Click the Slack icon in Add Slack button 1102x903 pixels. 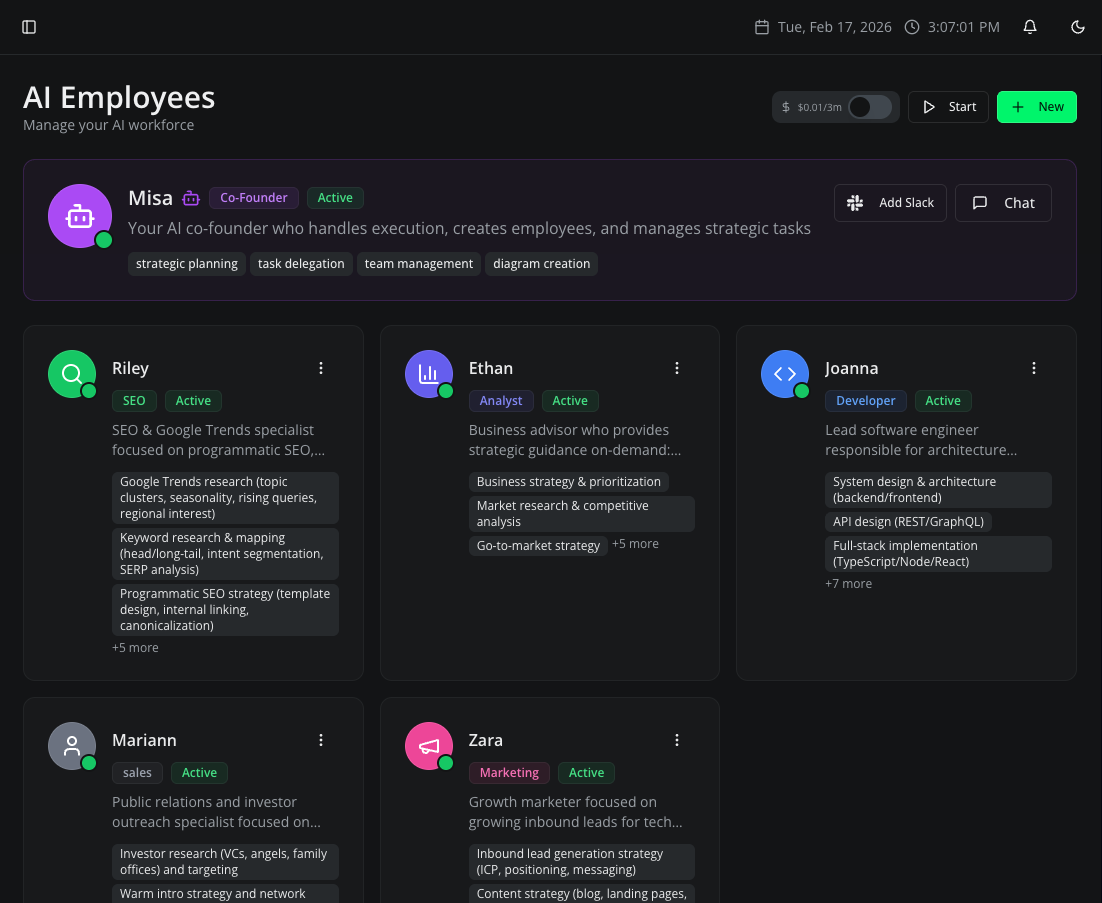tap(855, 203)
